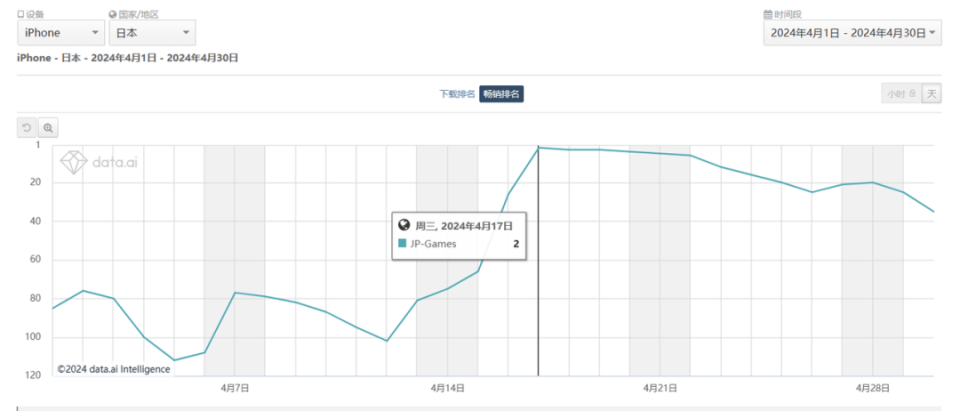Click the magnifier zoom icon
The image size is (960, 411).
47,128
